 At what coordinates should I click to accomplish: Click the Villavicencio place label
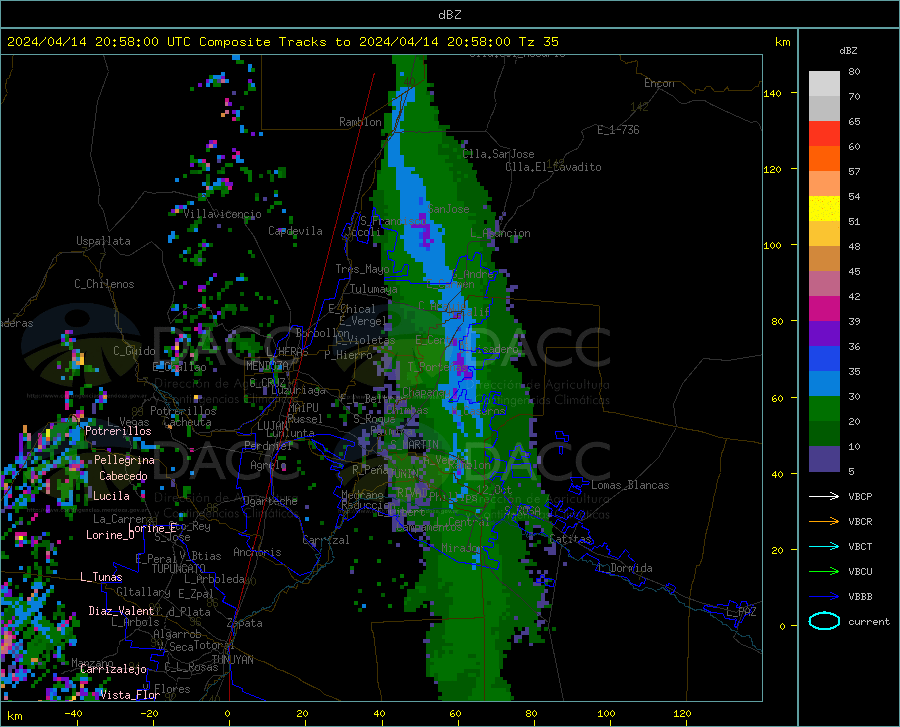point(223,214)
